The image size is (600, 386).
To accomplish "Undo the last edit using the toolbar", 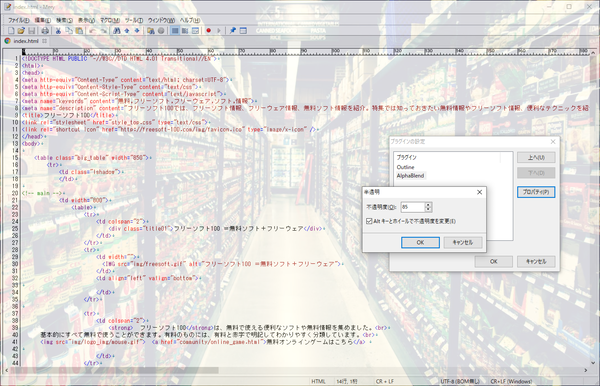I will (x=92, y=31).
